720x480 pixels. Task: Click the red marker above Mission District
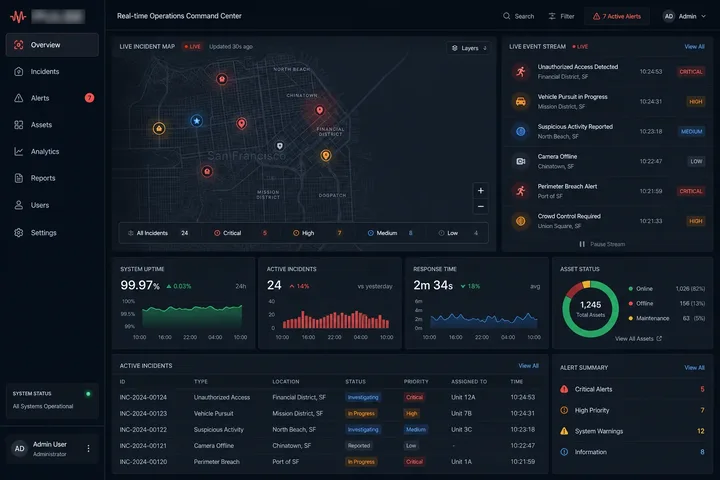tap(207, 172)
